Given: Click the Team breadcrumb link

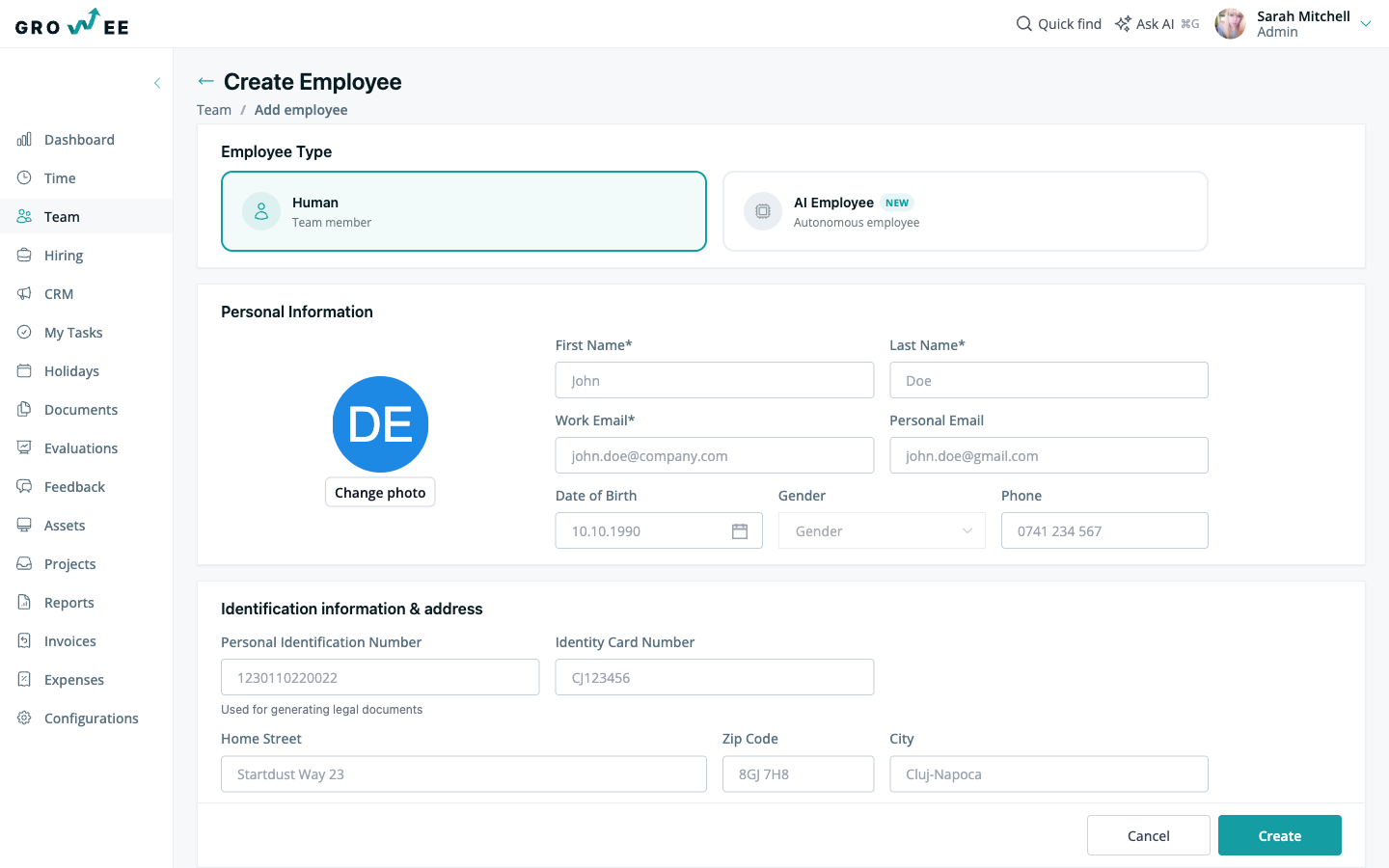Looking at the screenshot, I should click(214, 110).
